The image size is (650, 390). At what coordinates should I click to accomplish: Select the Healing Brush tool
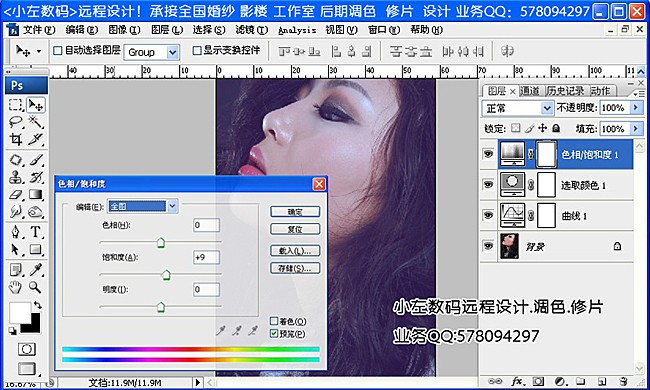point(16,160)
